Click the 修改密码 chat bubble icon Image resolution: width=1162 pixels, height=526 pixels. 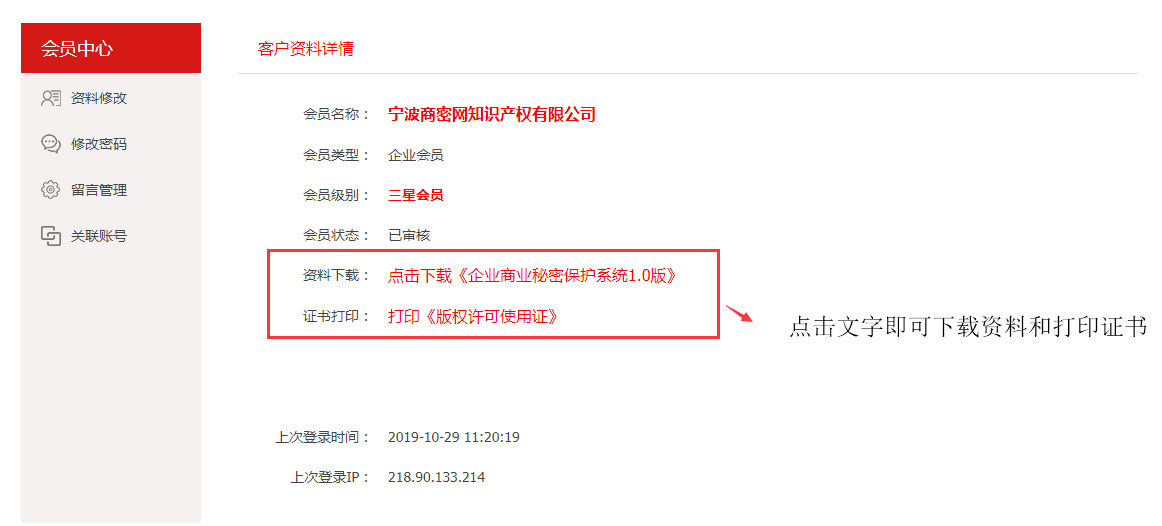pos(50,144)
